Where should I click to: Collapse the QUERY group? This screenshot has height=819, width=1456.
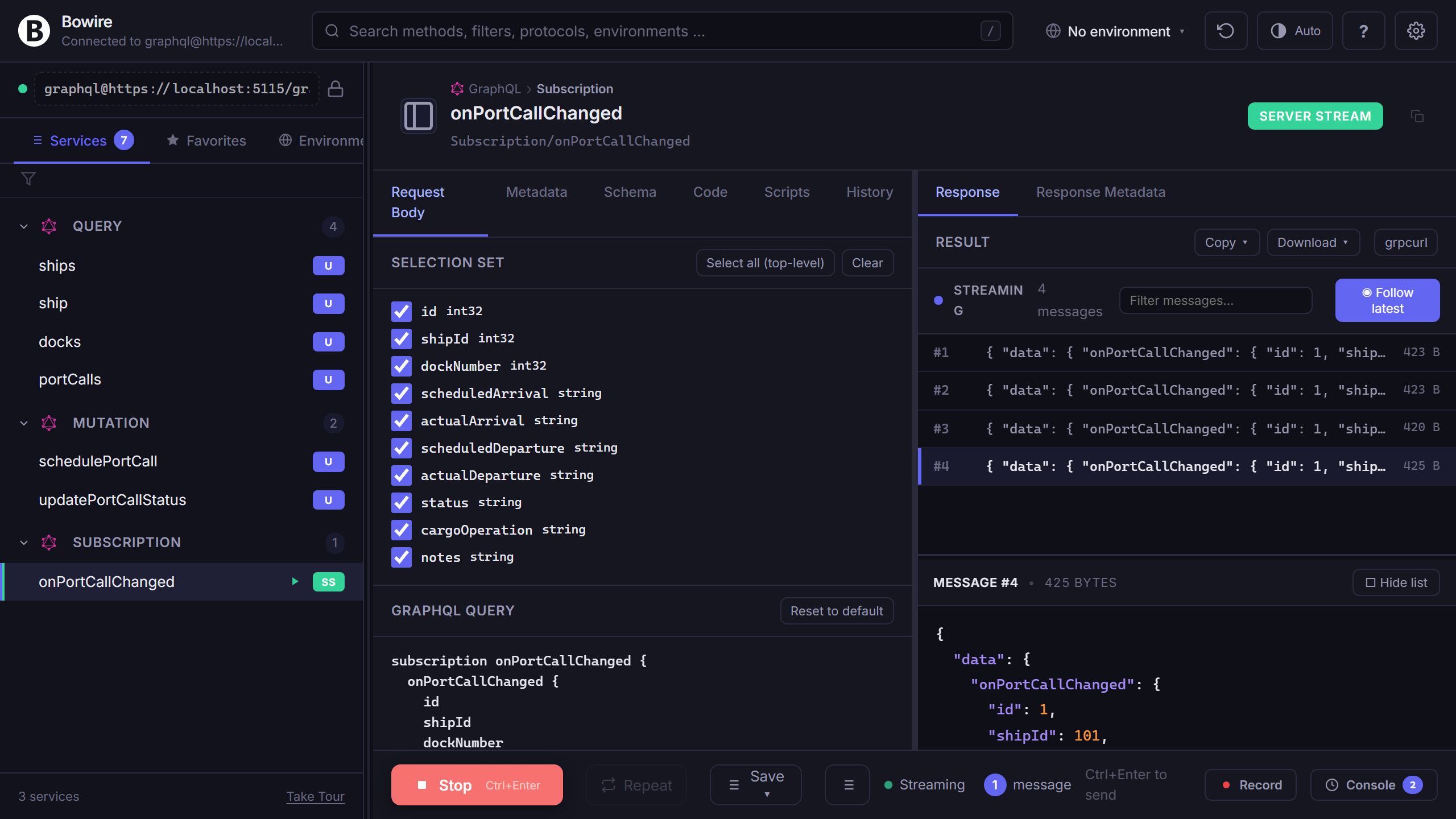(x=24, y=226)
